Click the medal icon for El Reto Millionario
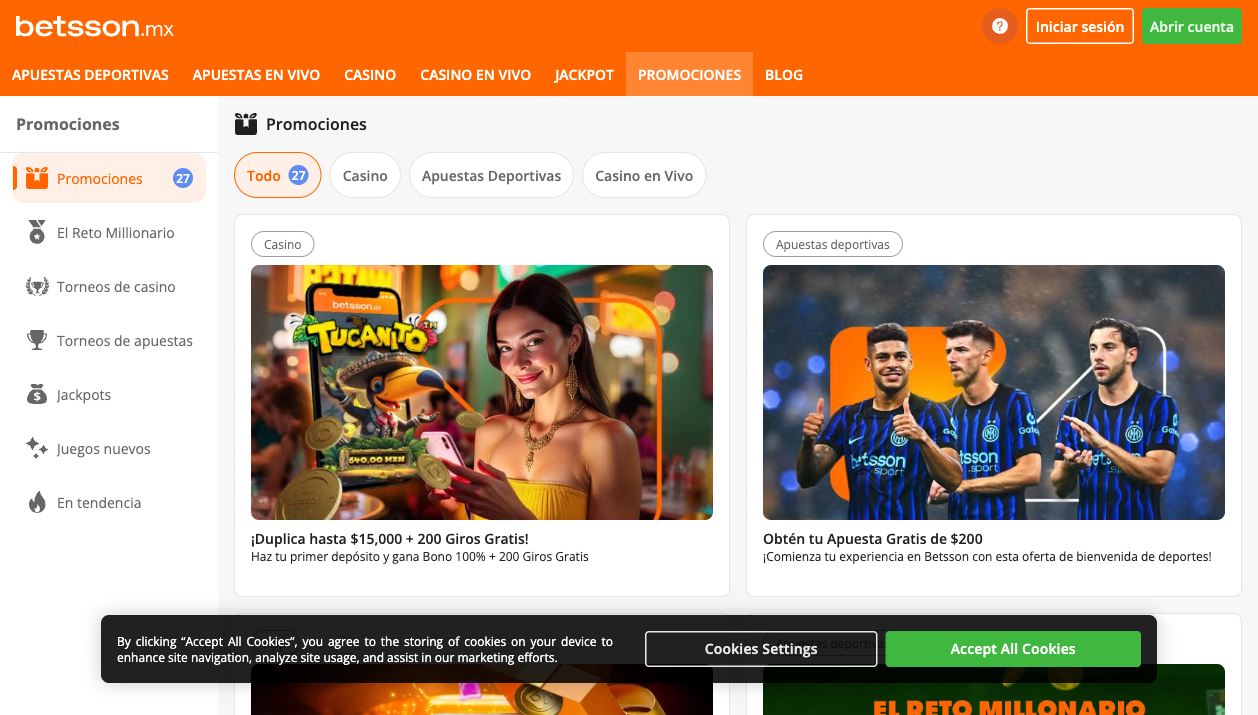Screen dimensions: 1258x715 tap(37, 232)
